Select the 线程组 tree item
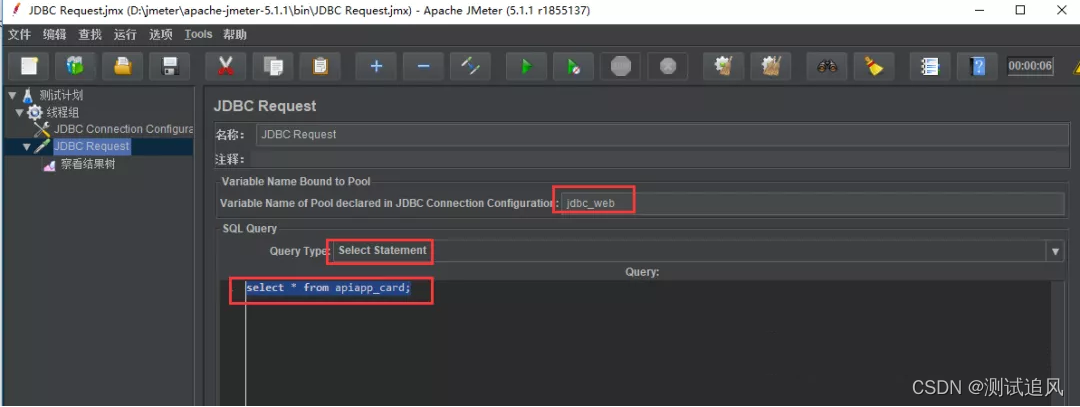 coord(63,112)
